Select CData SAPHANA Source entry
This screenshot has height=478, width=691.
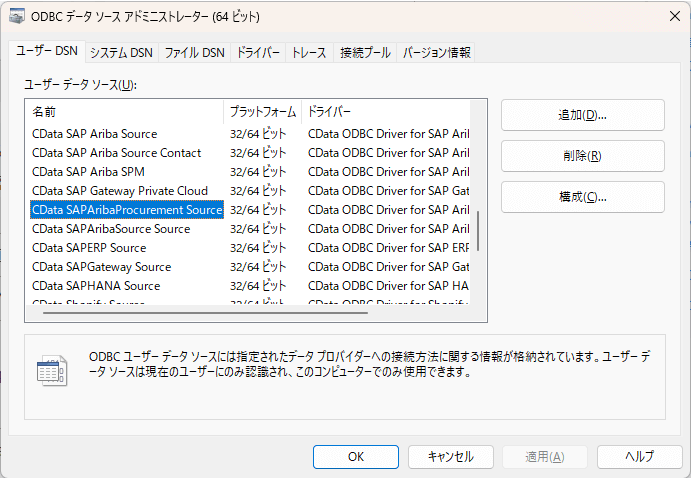pyautogui.click(x=96, y=286)
